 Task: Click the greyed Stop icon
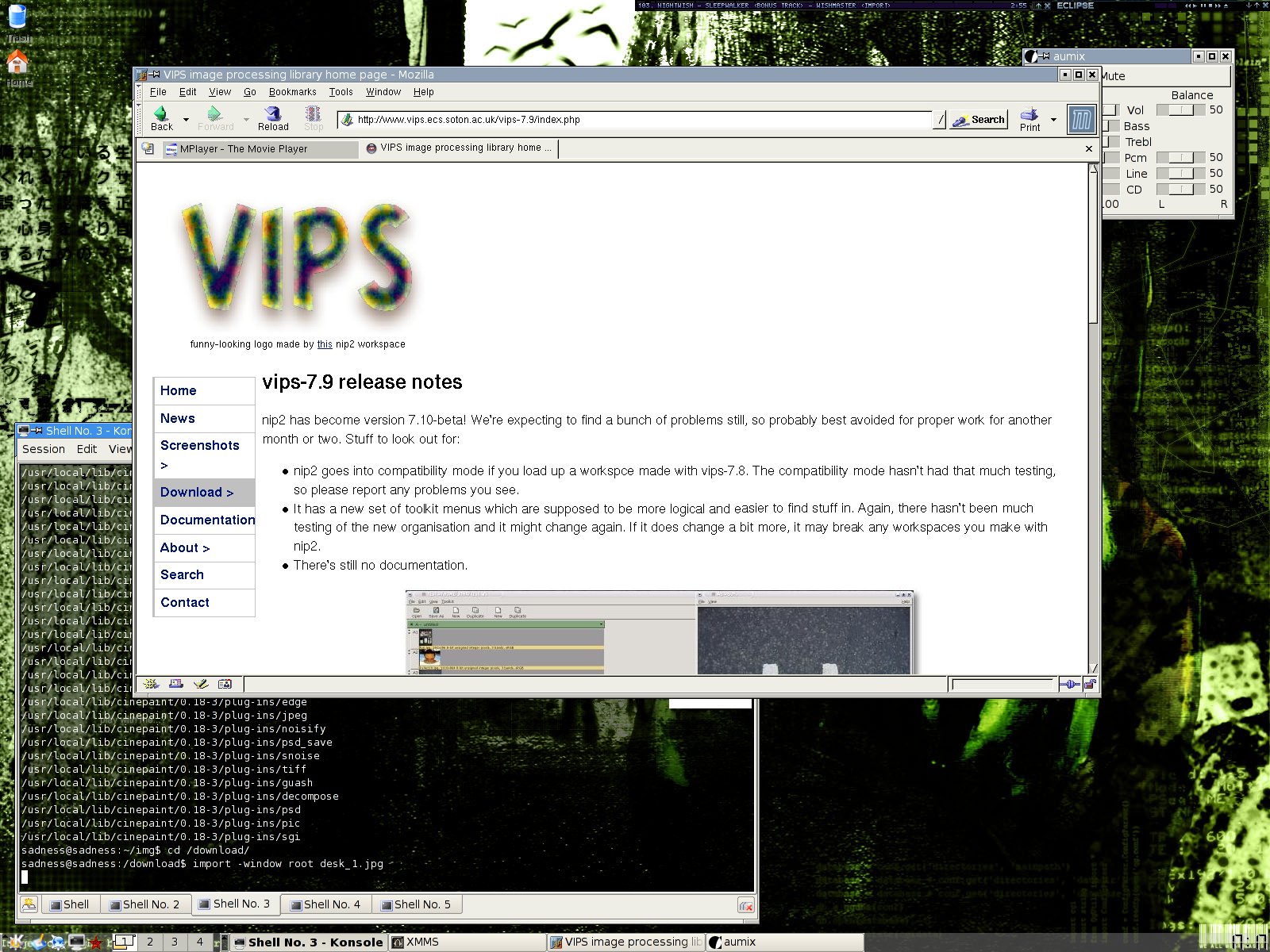pyautogui.click(x=314, y=118)
